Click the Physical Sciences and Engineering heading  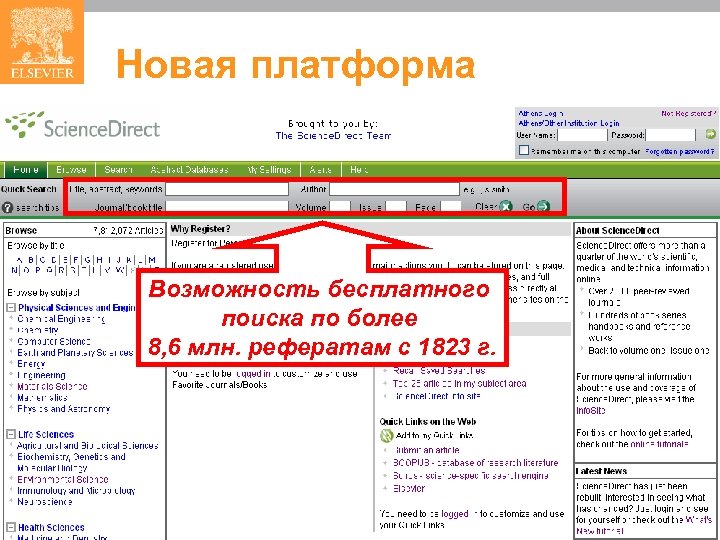coord(77,308)
